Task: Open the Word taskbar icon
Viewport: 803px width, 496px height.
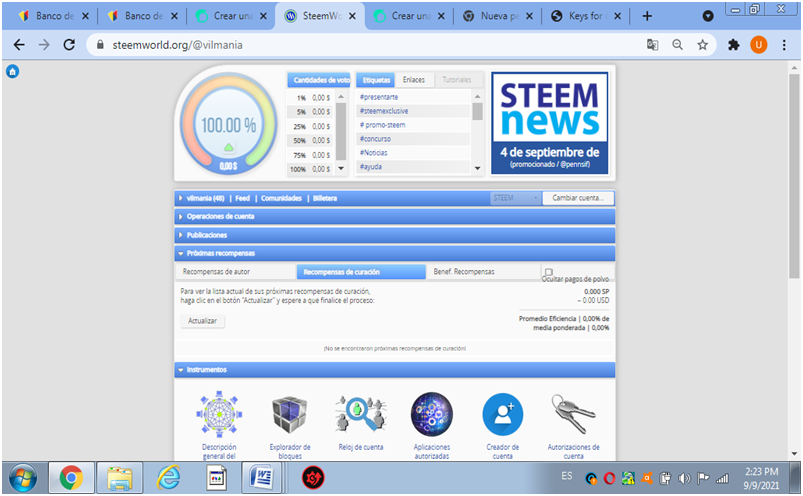Action: pos(262,478)
